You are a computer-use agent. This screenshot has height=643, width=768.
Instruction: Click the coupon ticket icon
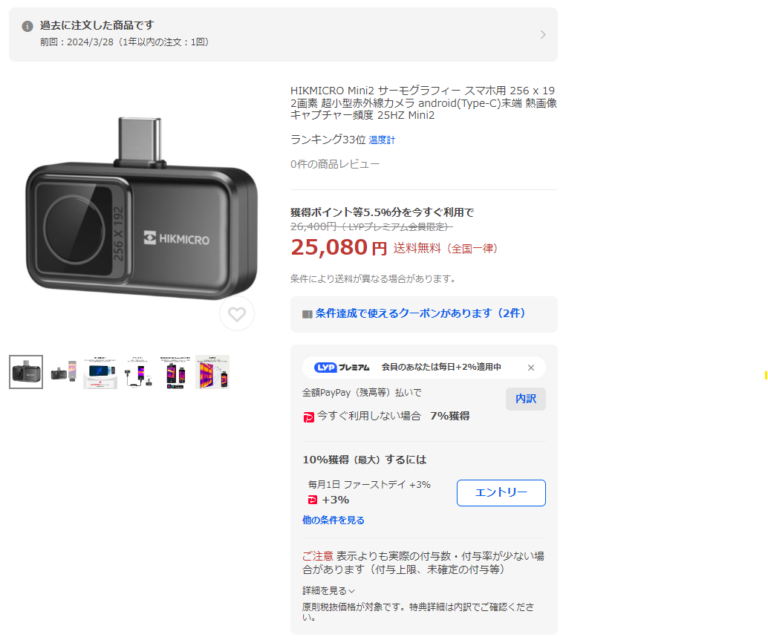pyautogui.click(x=307, y=314)
